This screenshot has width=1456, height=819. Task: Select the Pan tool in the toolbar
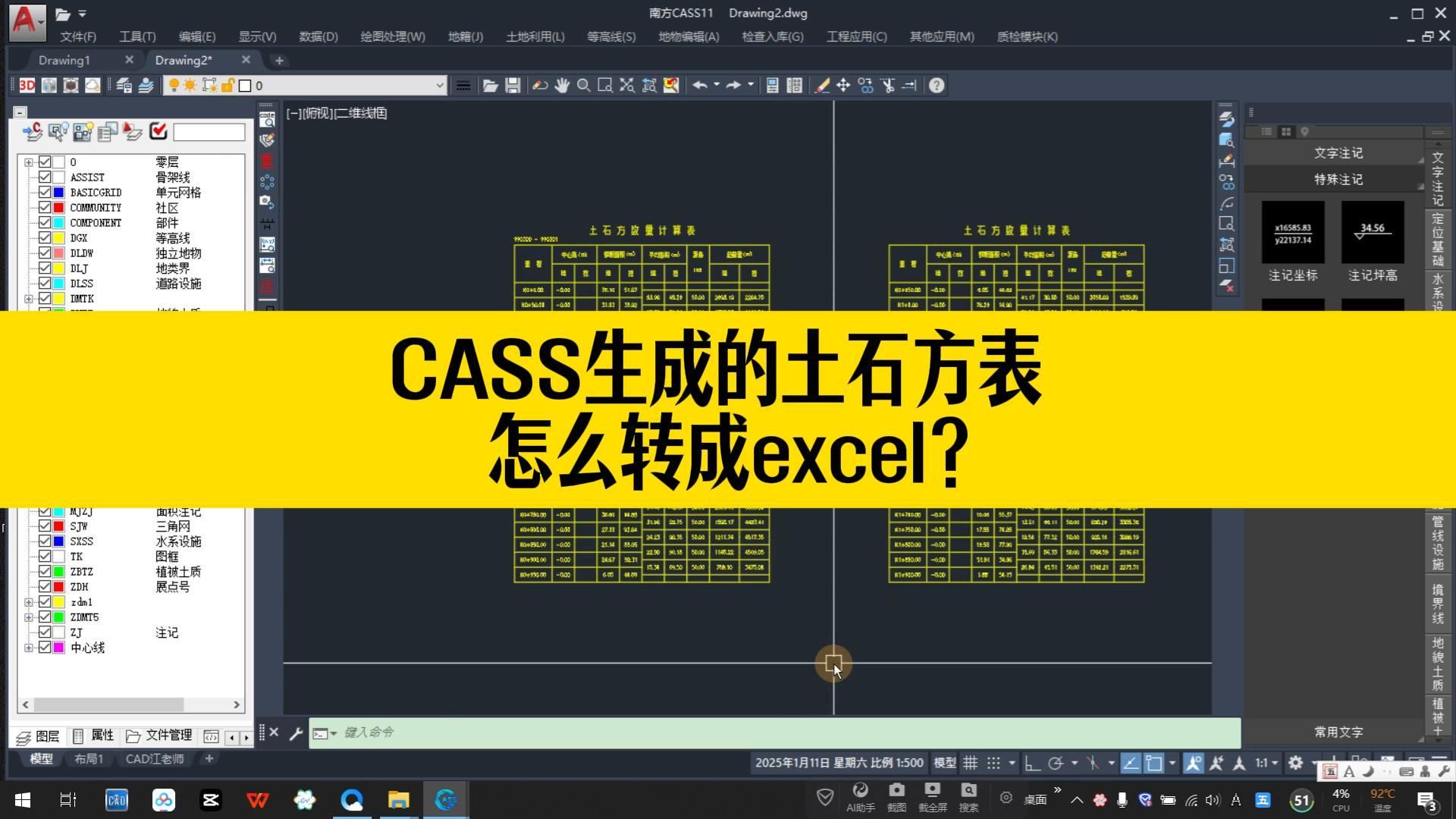coord(562,85)
